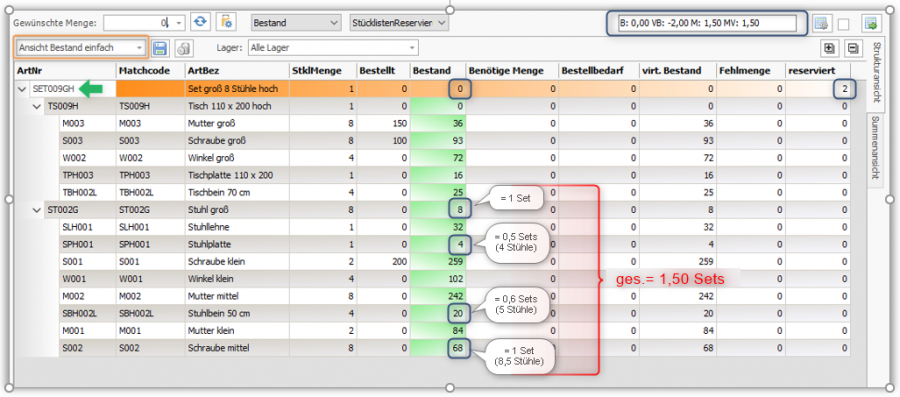Sort by the ArtBez column header
This screenshot has width=900, height=397.
237,71
